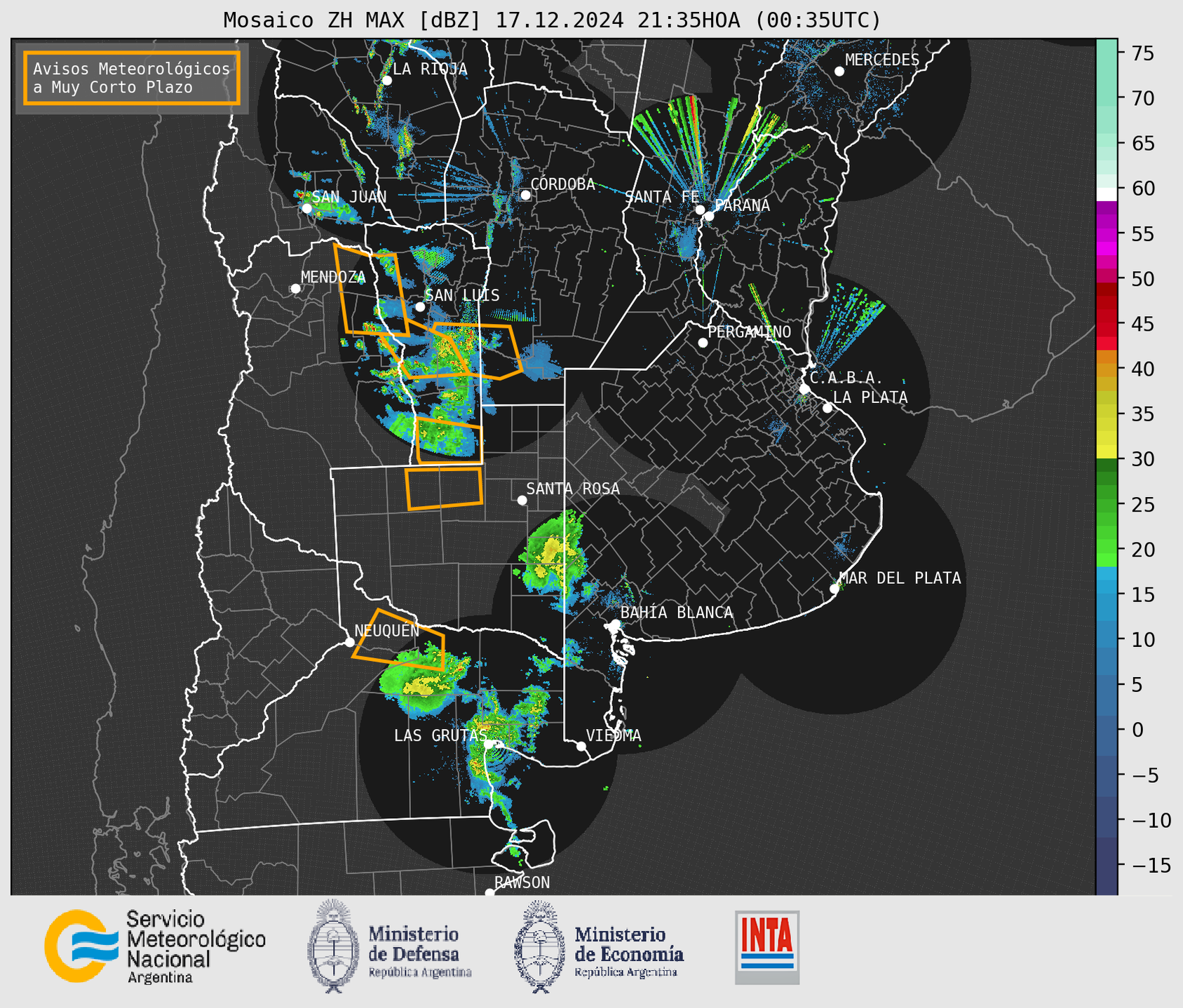Click the PARANÁ city label
Viewport: 1183px width, 1008px height.
coord(742,205)
